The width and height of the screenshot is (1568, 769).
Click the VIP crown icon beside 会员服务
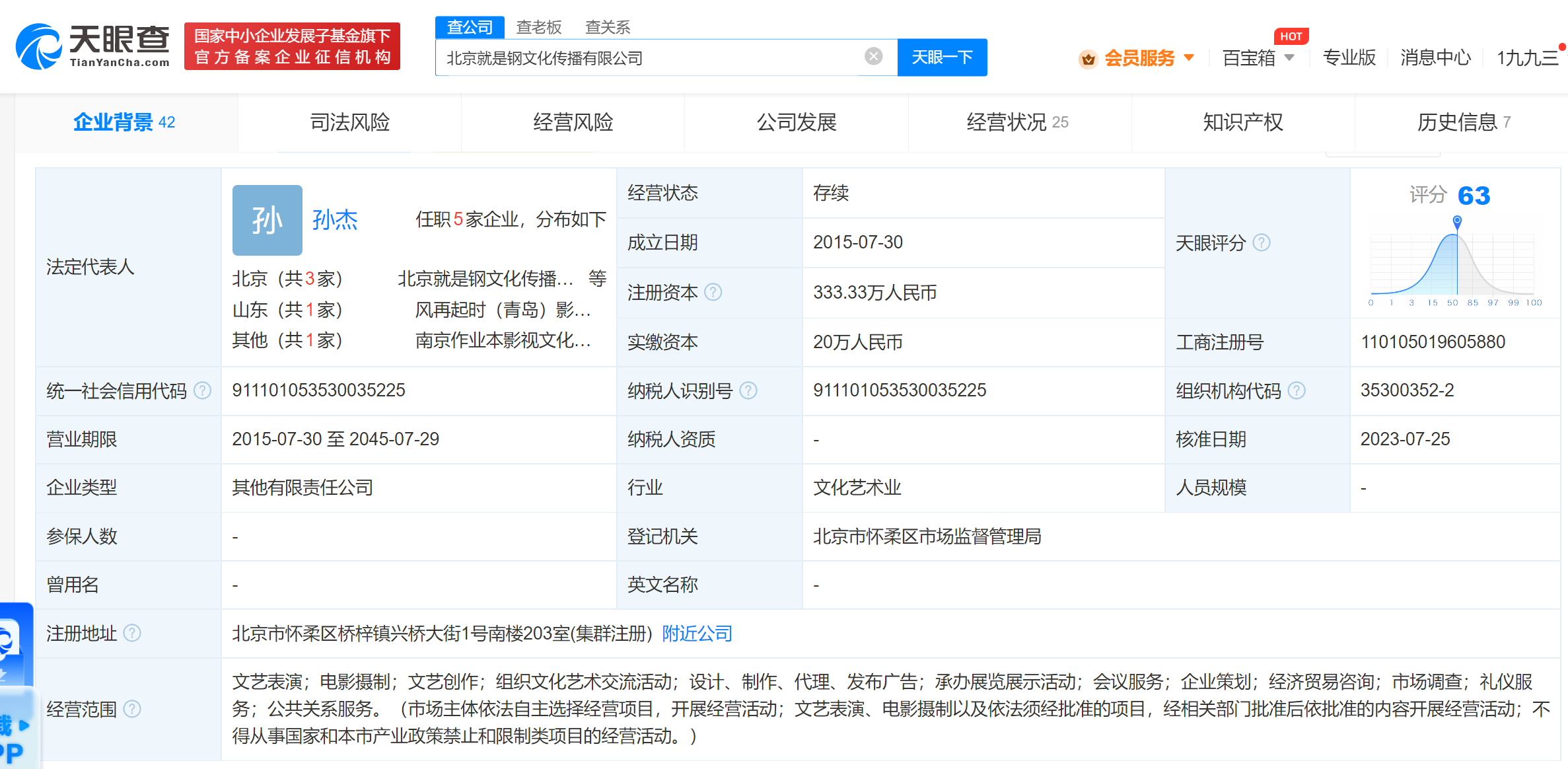1088,59
